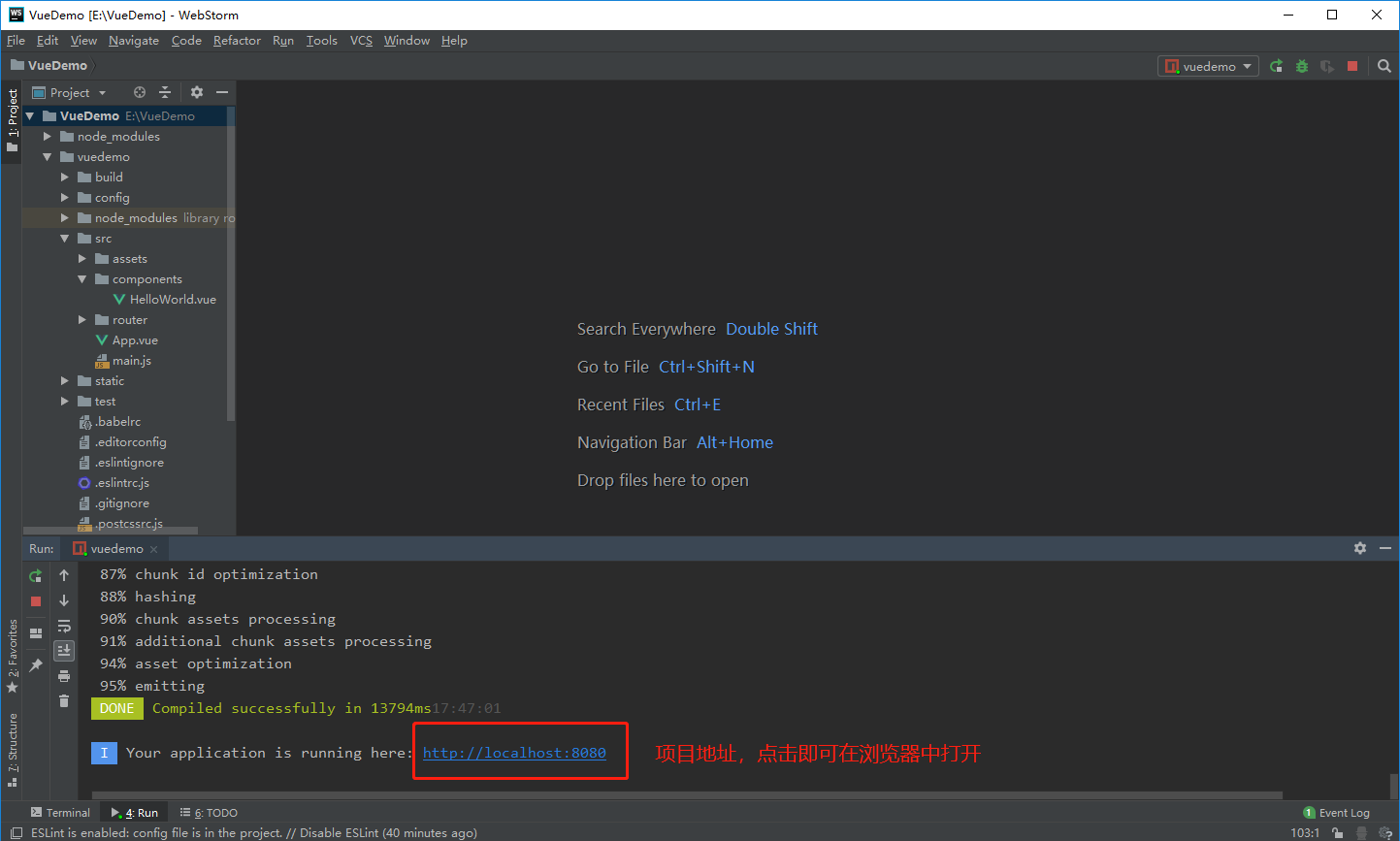Go down the stack trace in console

(x=64, y=600)
